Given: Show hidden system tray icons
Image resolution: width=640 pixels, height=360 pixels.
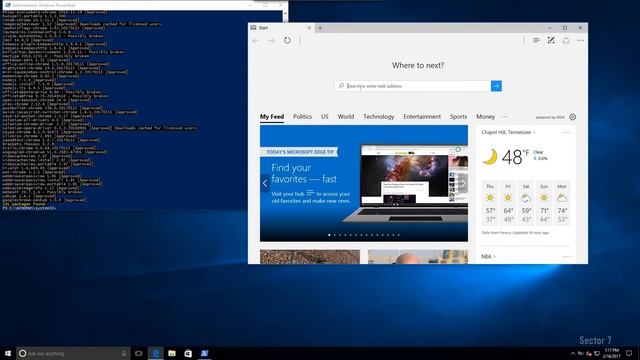Looking at the screenshot, I should (x=573, y=353).
